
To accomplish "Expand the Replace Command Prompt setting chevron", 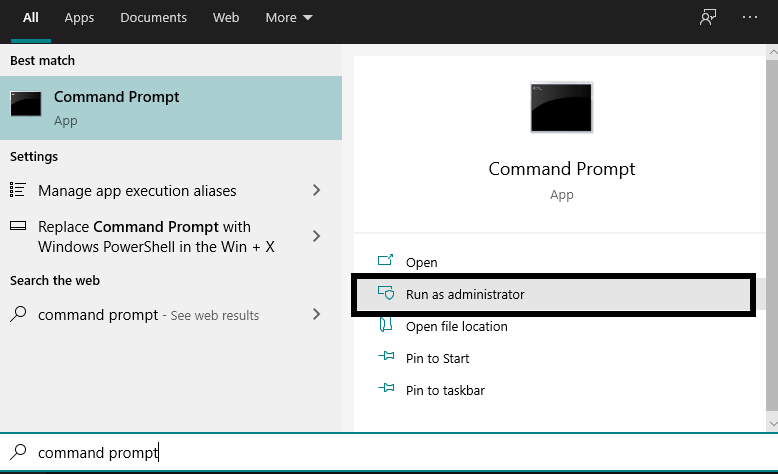I will (317, 236).
